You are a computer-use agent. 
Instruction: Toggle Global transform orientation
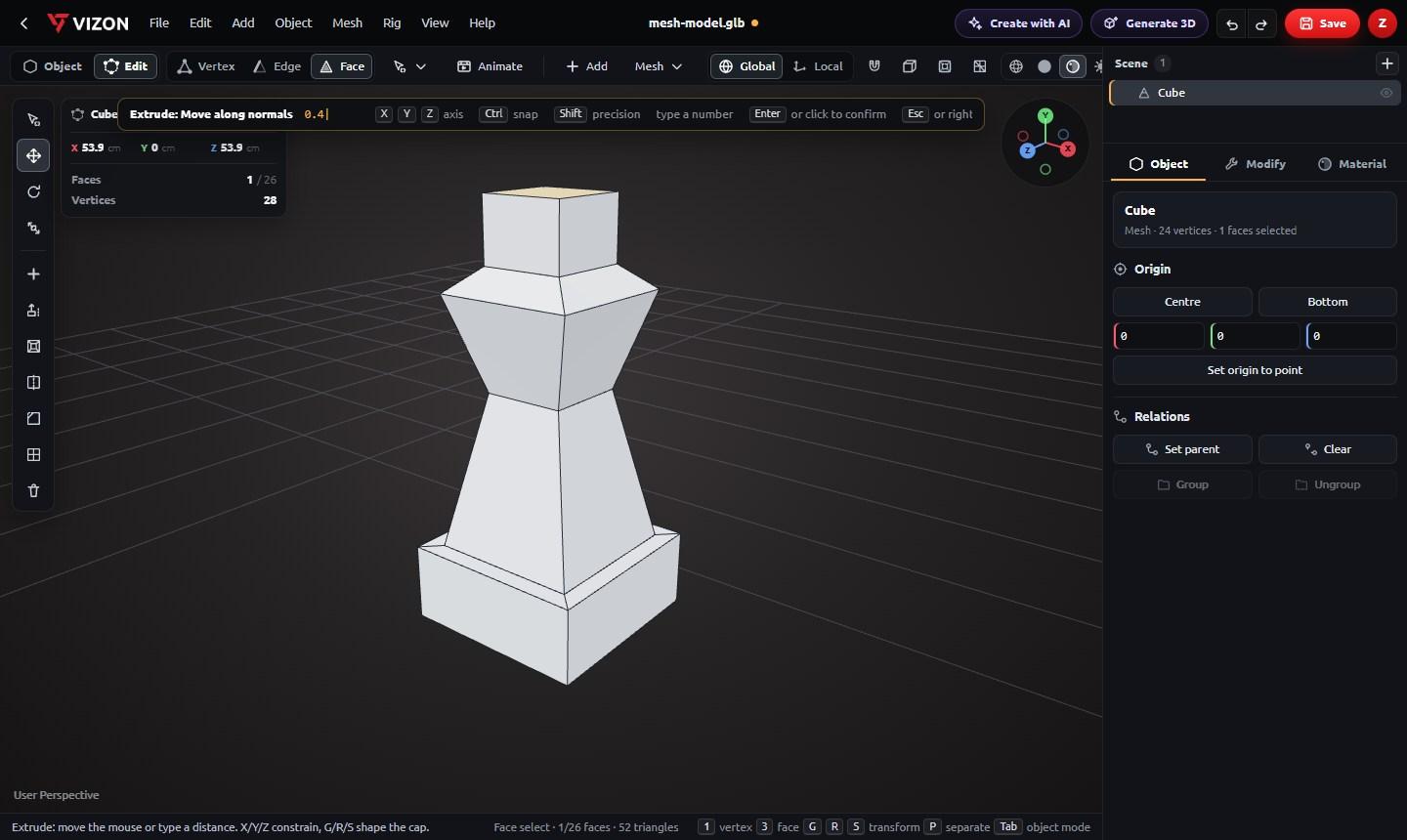pyautogui.click(x=746, y=66)
